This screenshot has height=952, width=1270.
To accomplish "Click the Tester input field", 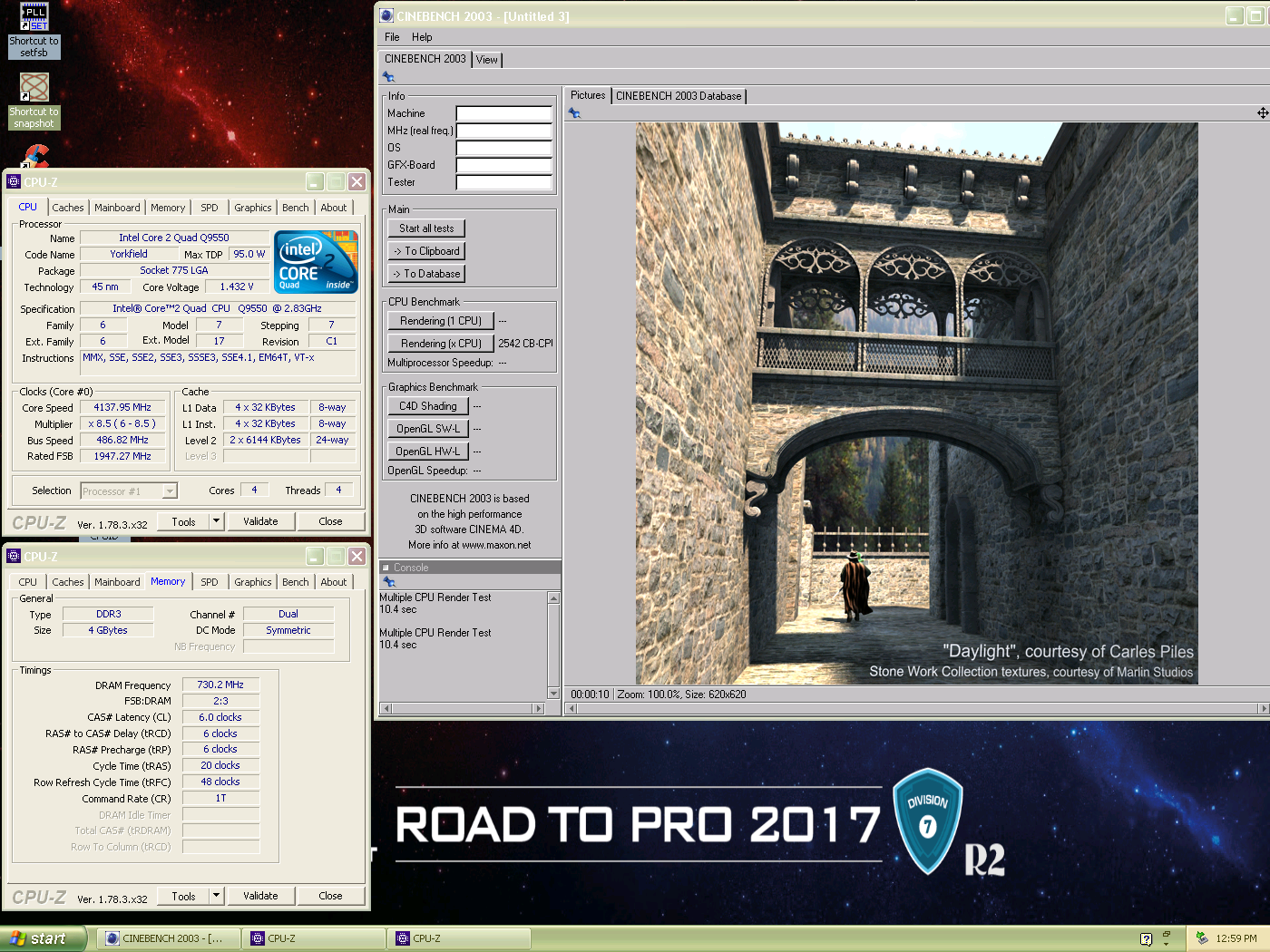I will coord(503,182).
